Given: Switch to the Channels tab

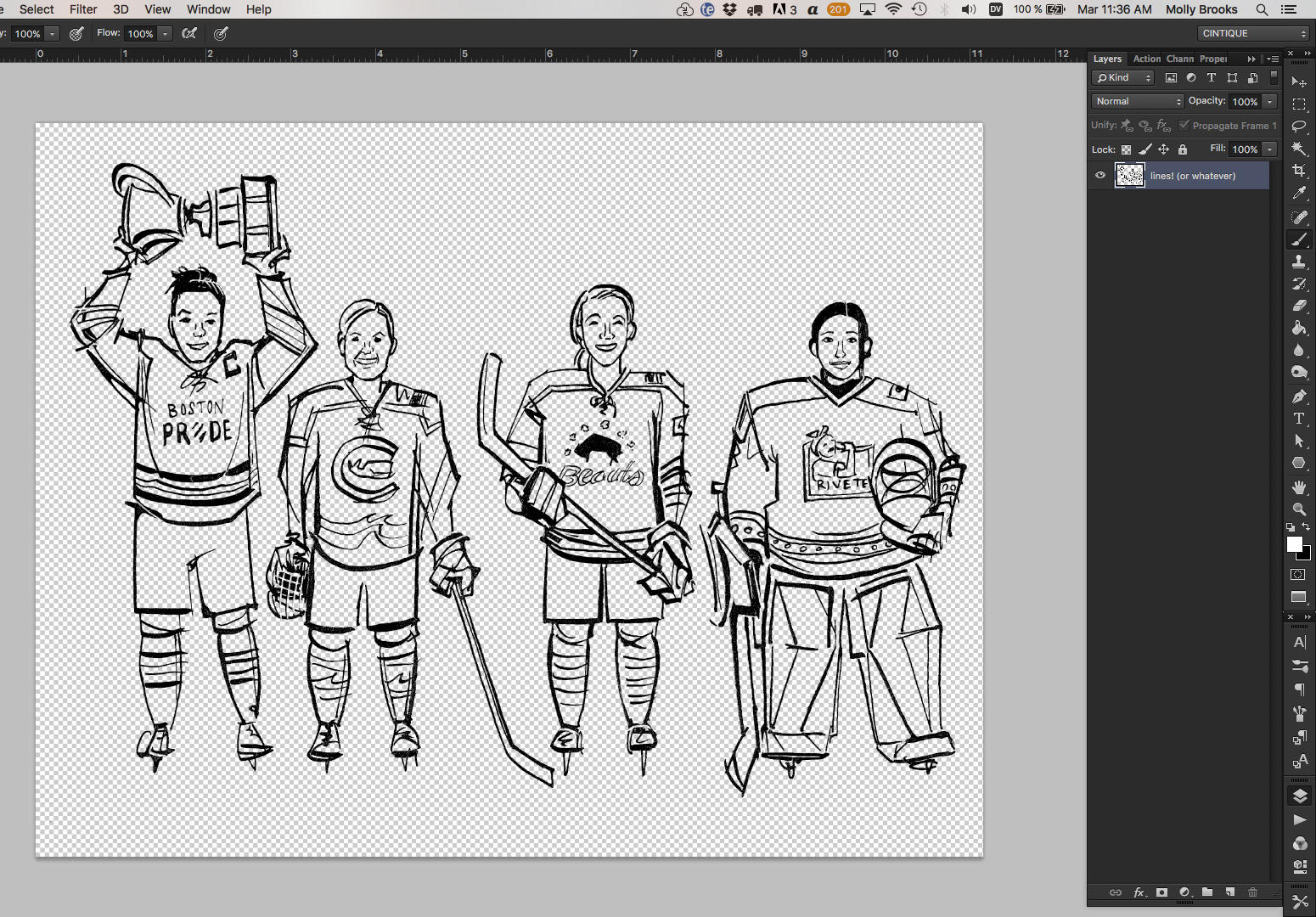Looking at the screenshot, I should [1179, 59].
